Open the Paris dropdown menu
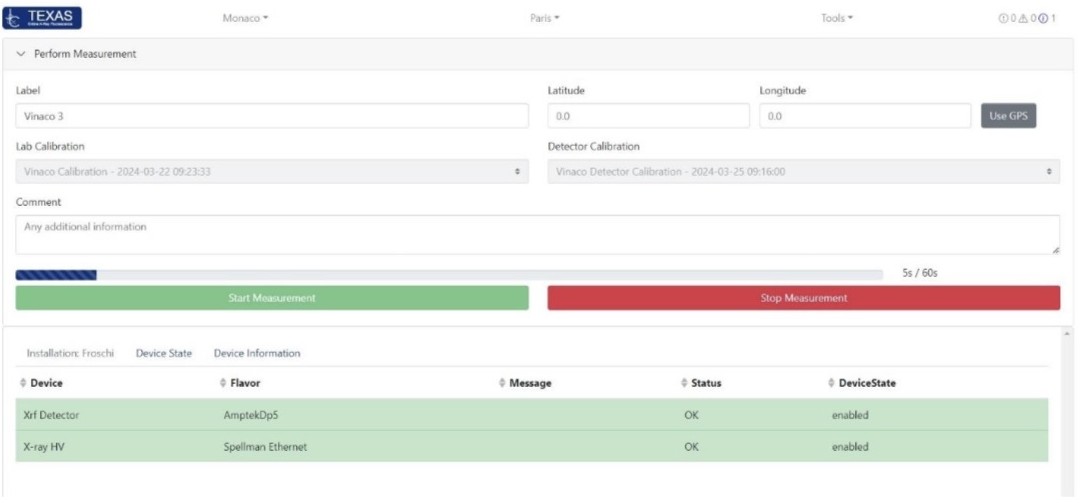 (544, 18)
